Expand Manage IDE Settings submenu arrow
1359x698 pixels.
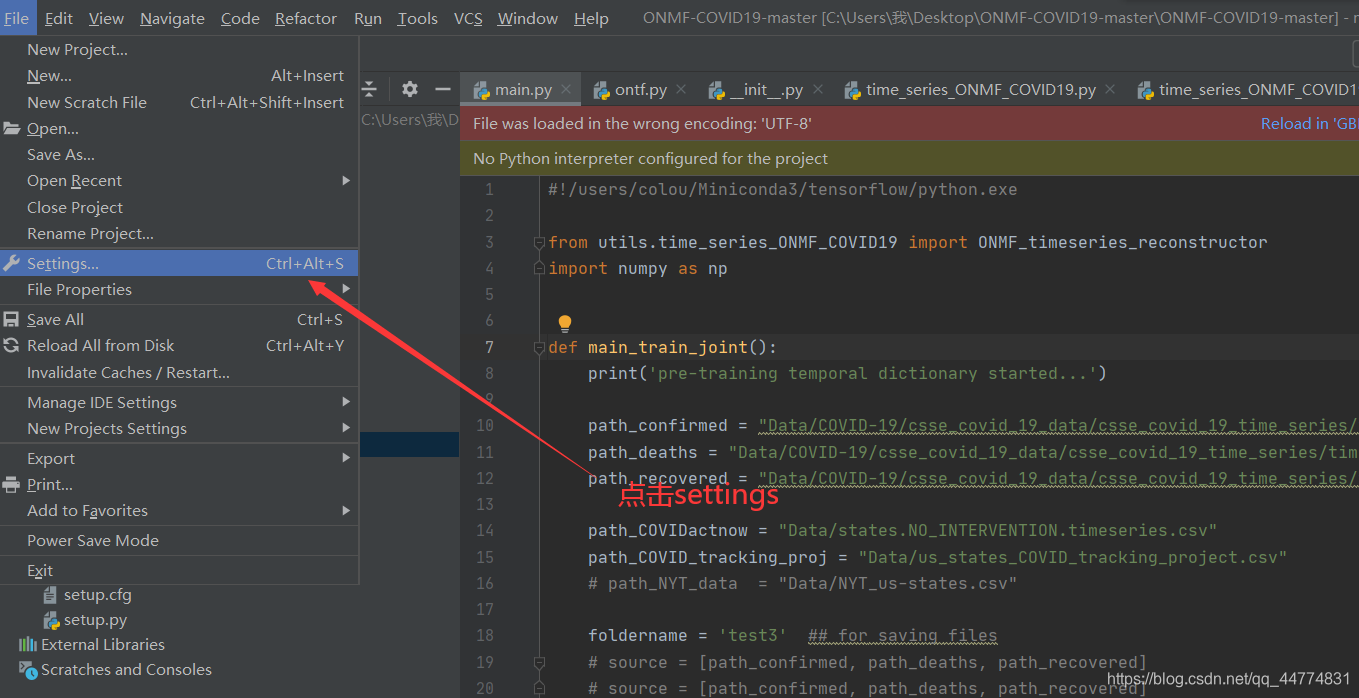tap(346, 402)
